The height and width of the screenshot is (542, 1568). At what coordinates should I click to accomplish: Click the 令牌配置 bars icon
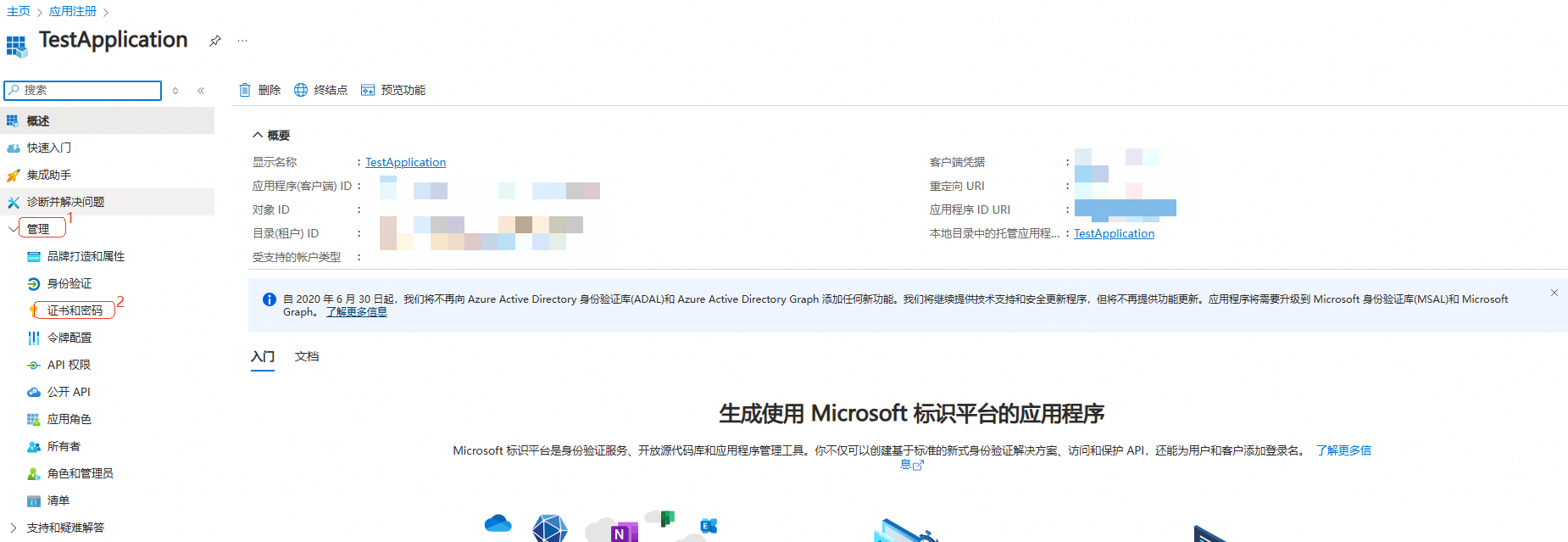pos(34,338)
